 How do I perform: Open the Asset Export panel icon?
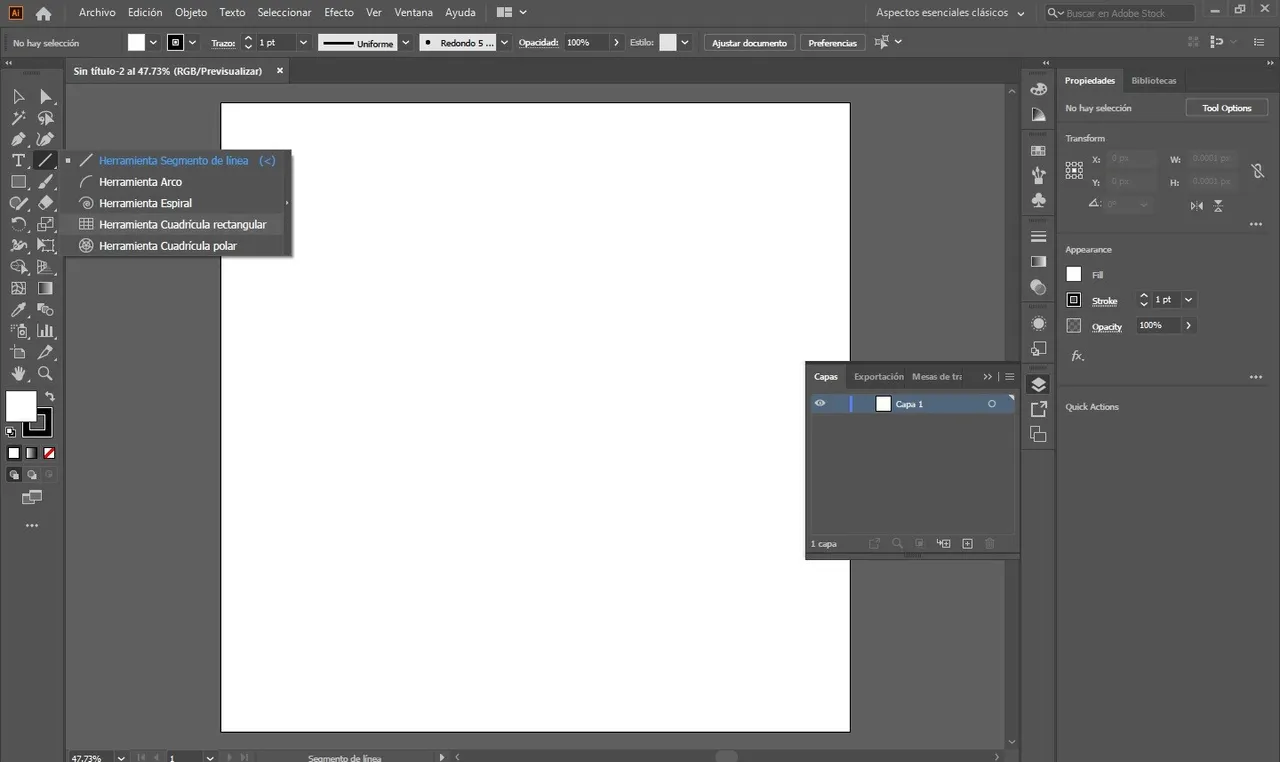click(1038, 409)
